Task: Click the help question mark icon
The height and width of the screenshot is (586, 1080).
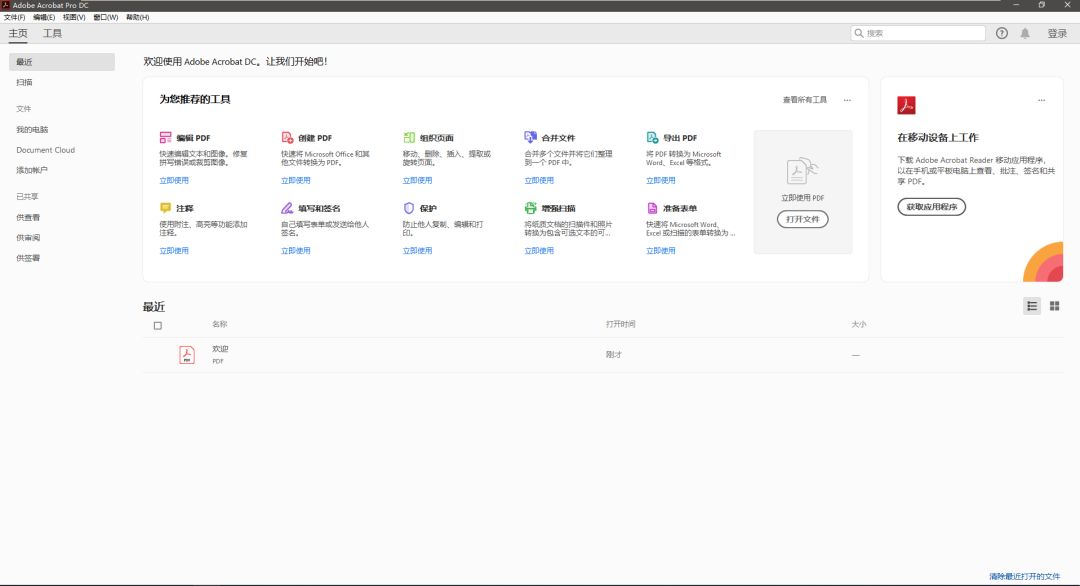Action: pos(1002,33)
